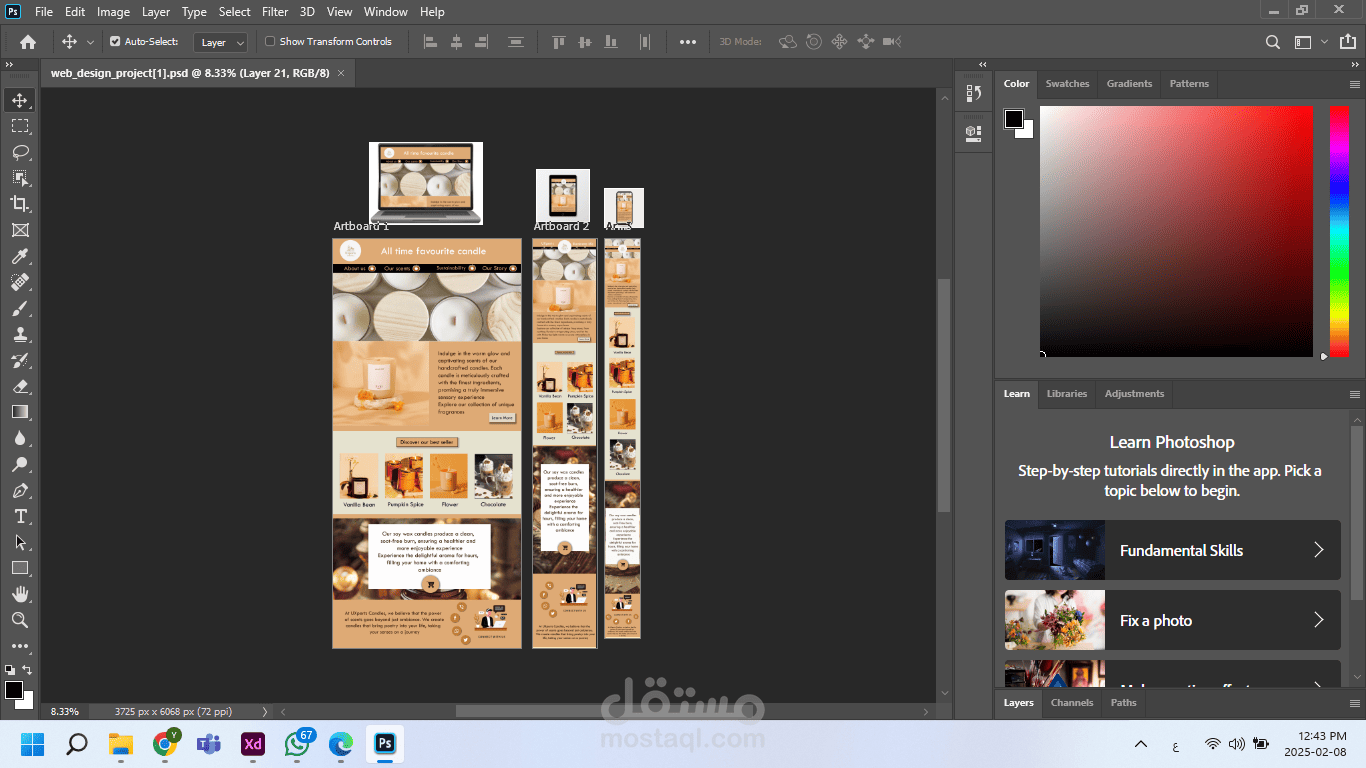This screenshot has height=768, width=1366.
Task: Pick the History Brush tool
Action: point(20,360)
